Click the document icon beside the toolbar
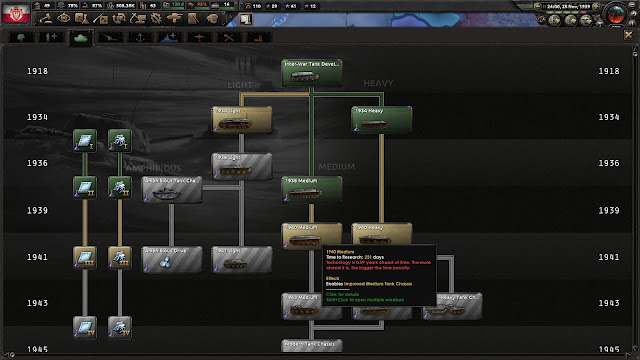The image size is (640, 360). click(245, 19)
